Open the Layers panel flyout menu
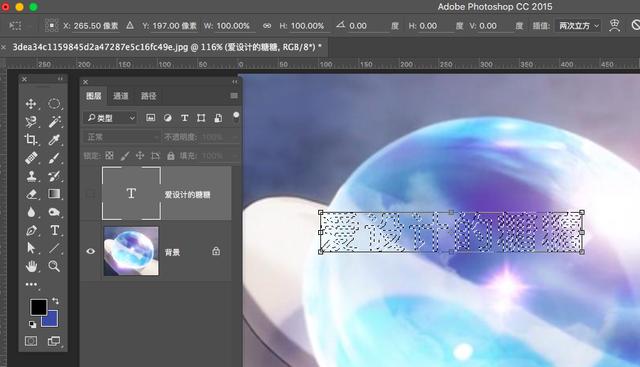The height and width of the screenshot is (367, 640). (234, 96)
